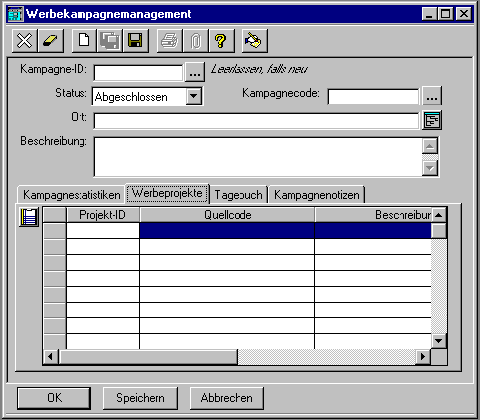Click the grid notepad icon beside table
This screenshot has width=480, height=420.
click(29, 217)
